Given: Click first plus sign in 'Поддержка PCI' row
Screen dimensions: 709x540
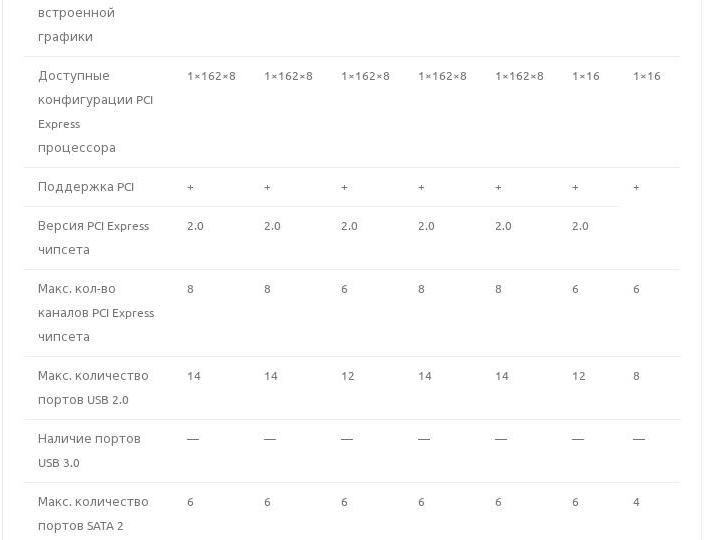Looking at the screenshot, I should click(x=190, y=187).
